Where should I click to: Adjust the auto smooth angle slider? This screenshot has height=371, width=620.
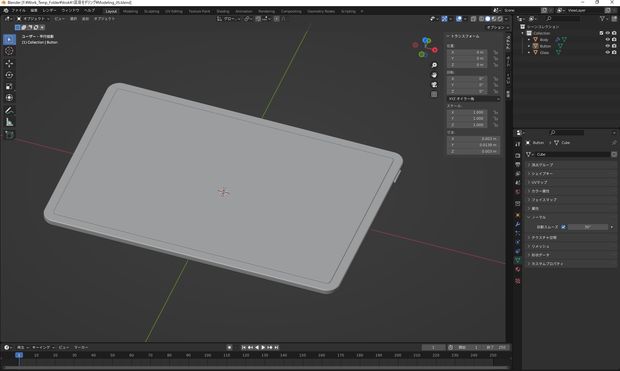click(x=588, y=227)
